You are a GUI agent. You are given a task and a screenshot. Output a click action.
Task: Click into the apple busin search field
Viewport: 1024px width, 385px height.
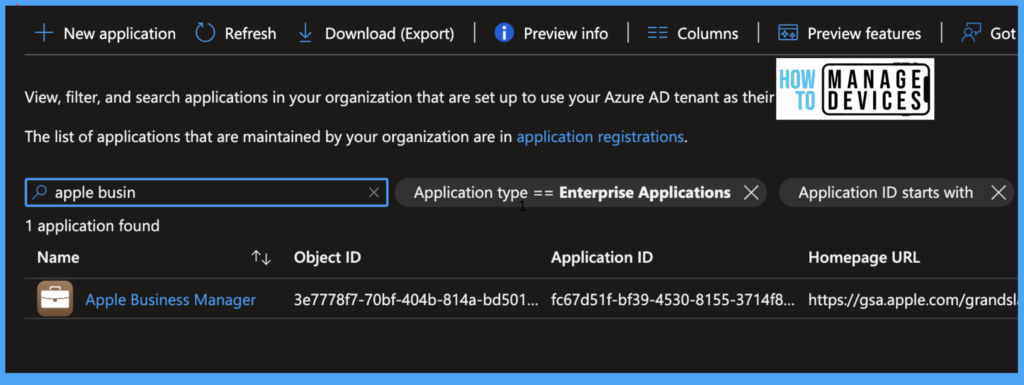(206, 192)
